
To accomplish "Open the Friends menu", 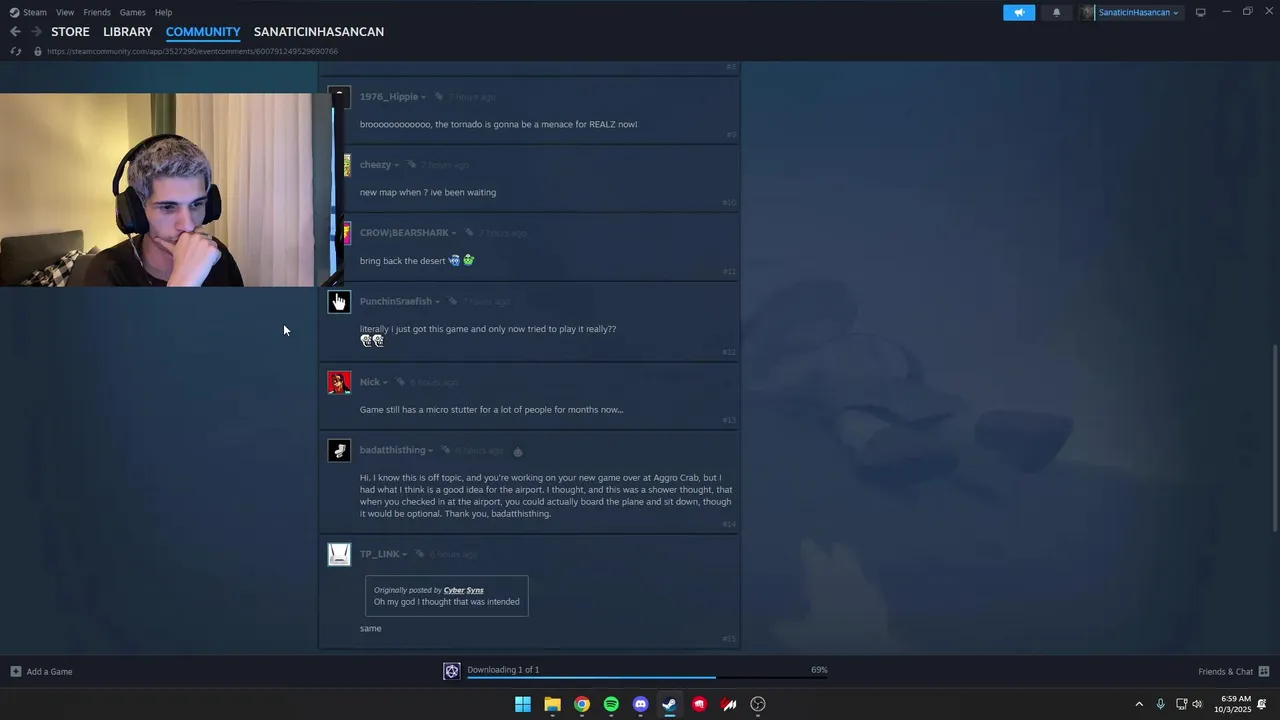I will pyautogui.click(x=97, y=12).
